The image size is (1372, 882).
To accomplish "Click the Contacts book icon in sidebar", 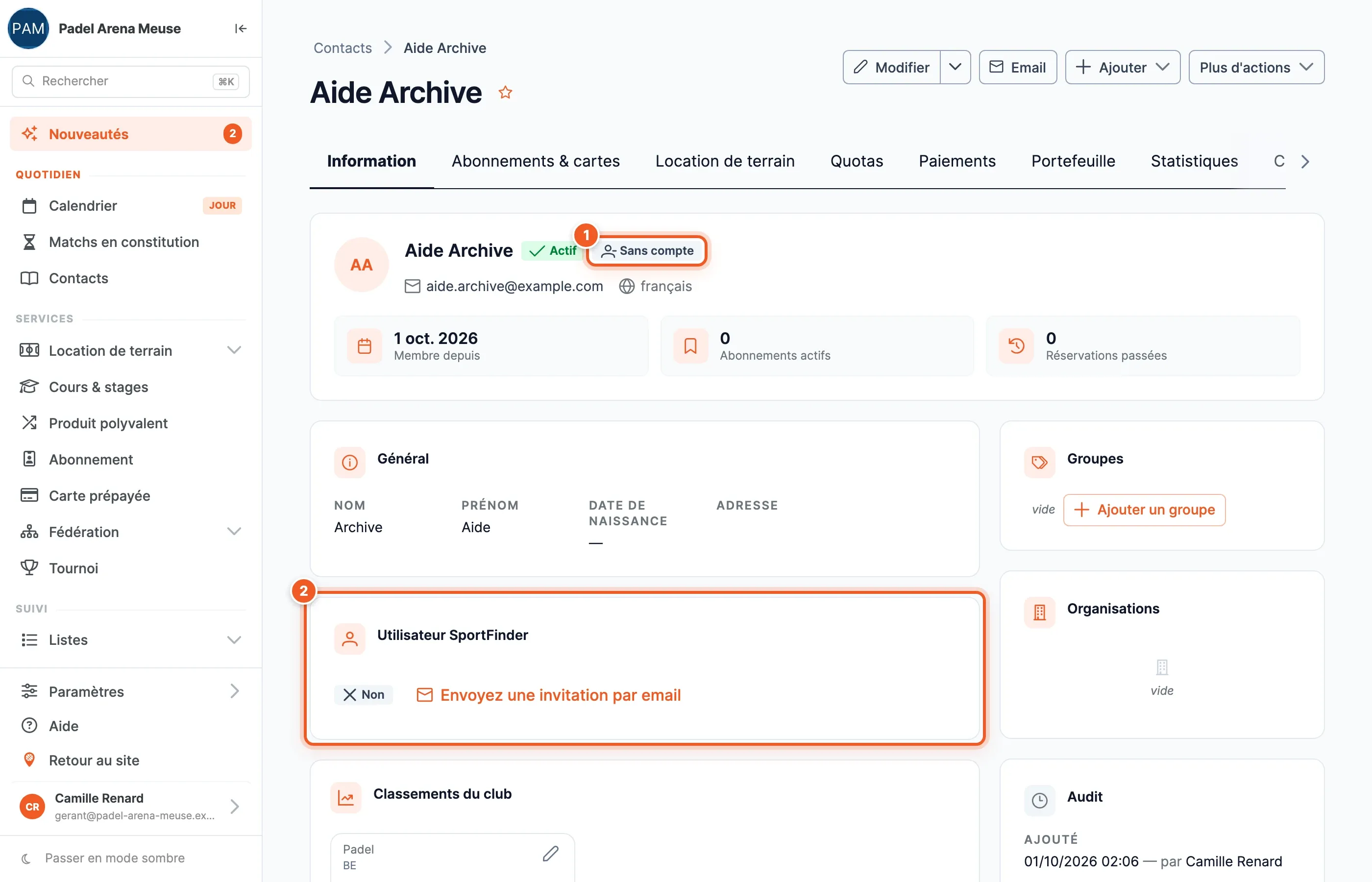I will click(29, 278).
